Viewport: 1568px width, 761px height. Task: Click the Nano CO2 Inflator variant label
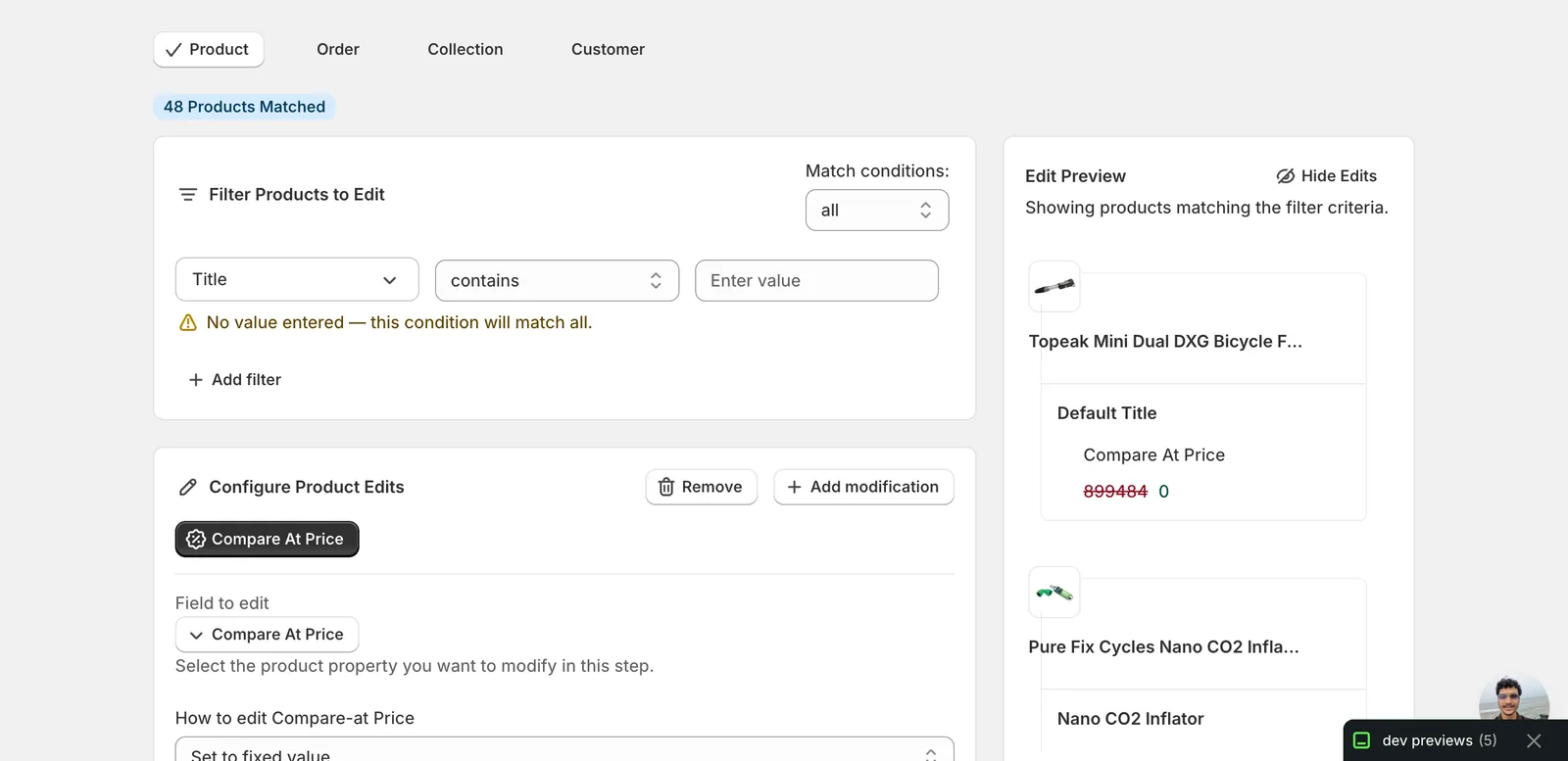coord(1130,719)
